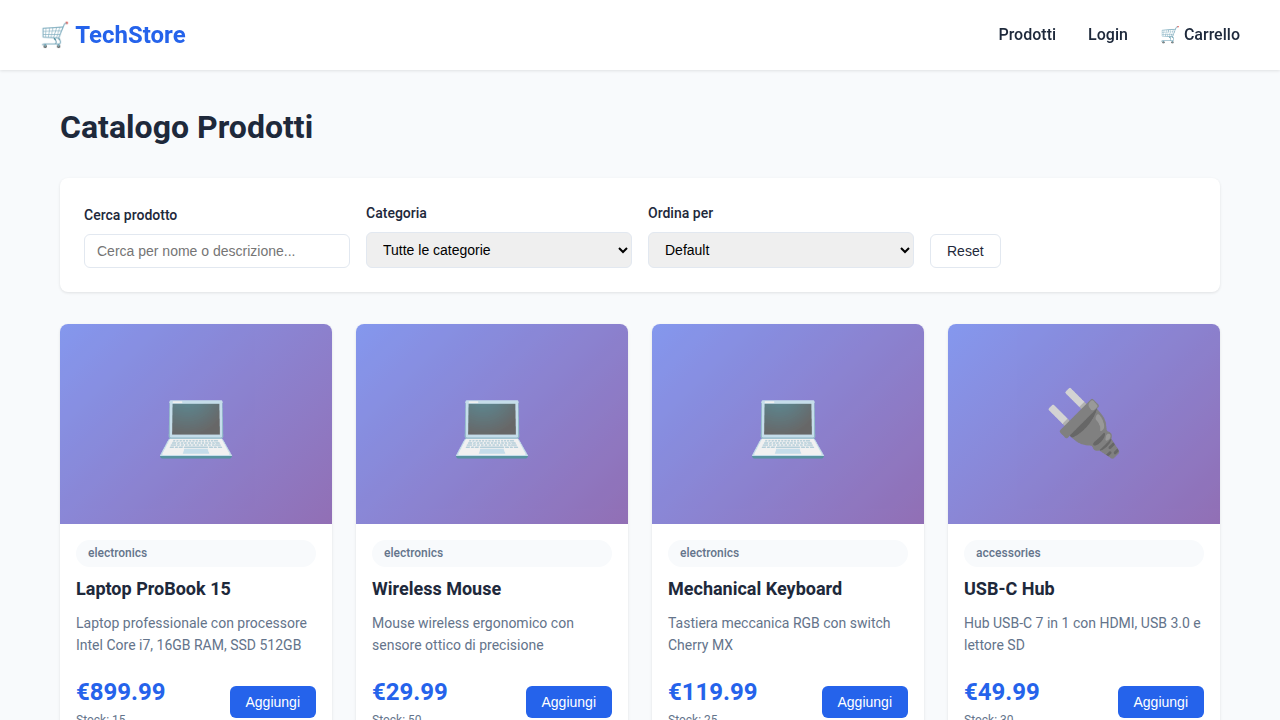This screenshot has width=1280, height=720.
Task: Click the laptop image for Mechanical Keyboard
Action: point(787,423)
